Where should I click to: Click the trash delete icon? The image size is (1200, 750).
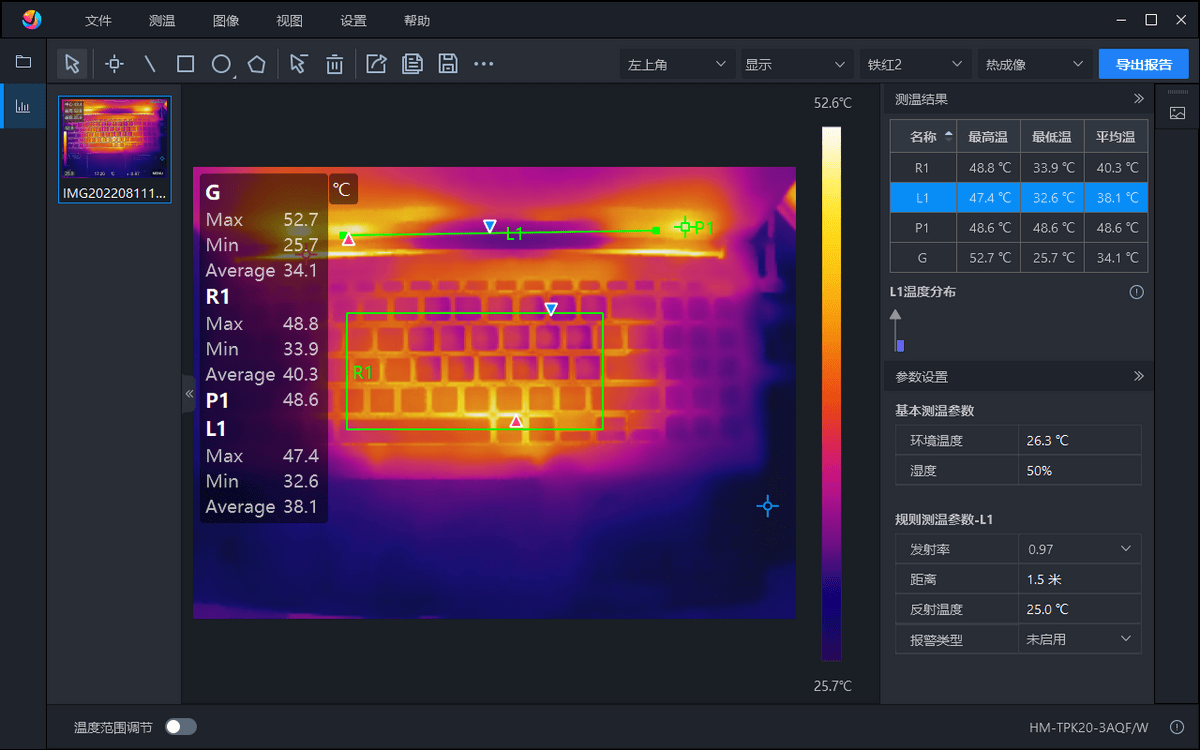335,64
